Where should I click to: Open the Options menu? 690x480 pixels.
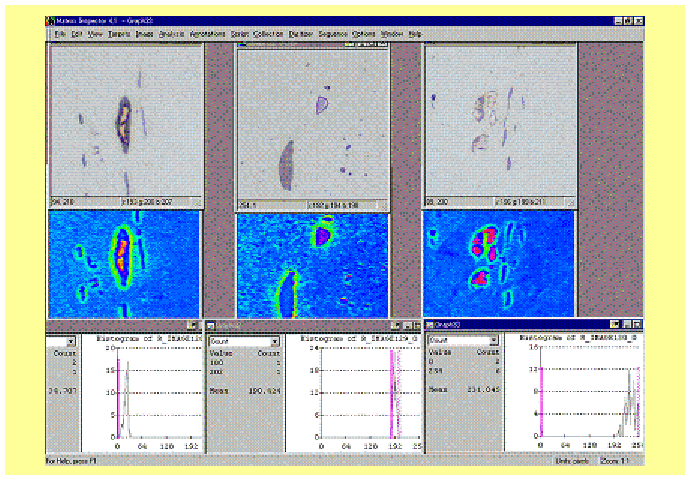364,34
